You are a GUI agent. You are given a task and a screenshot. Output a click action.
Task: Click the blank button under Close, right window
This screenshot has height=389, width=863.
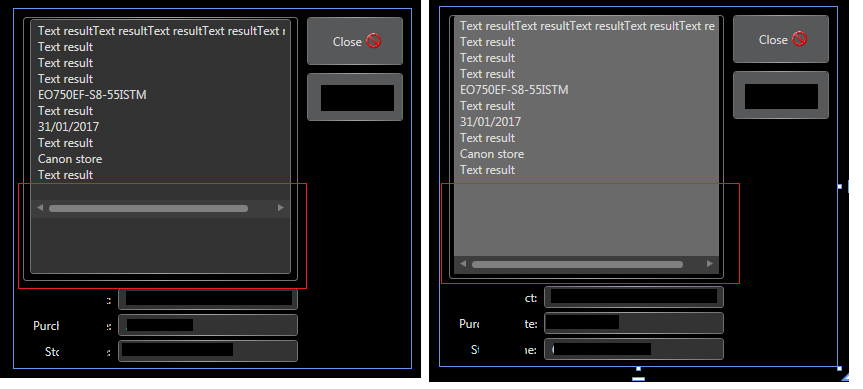point(780,95)
